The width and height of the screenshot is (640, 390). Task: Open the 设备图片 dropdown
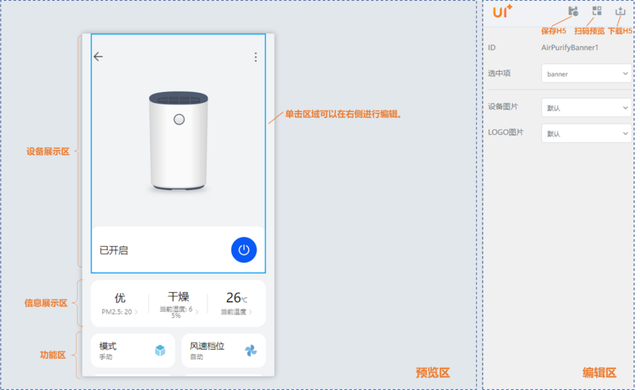tap(586, 108)
